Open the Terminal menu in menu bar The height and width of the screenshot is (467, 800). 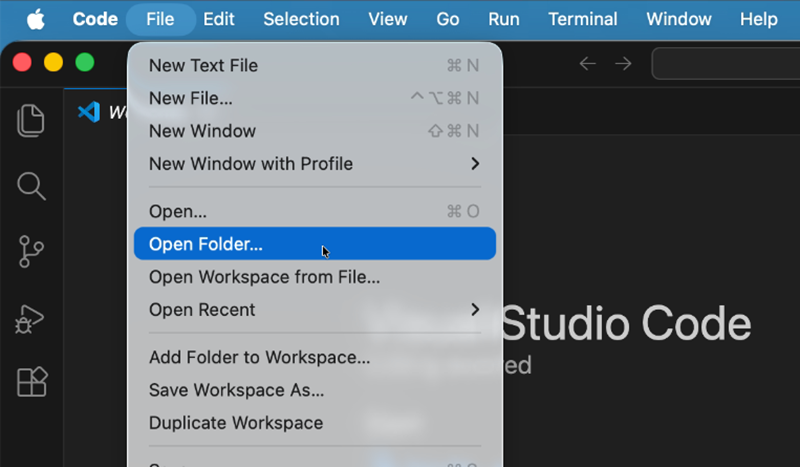pyautogui.click(x=583, y=19)
